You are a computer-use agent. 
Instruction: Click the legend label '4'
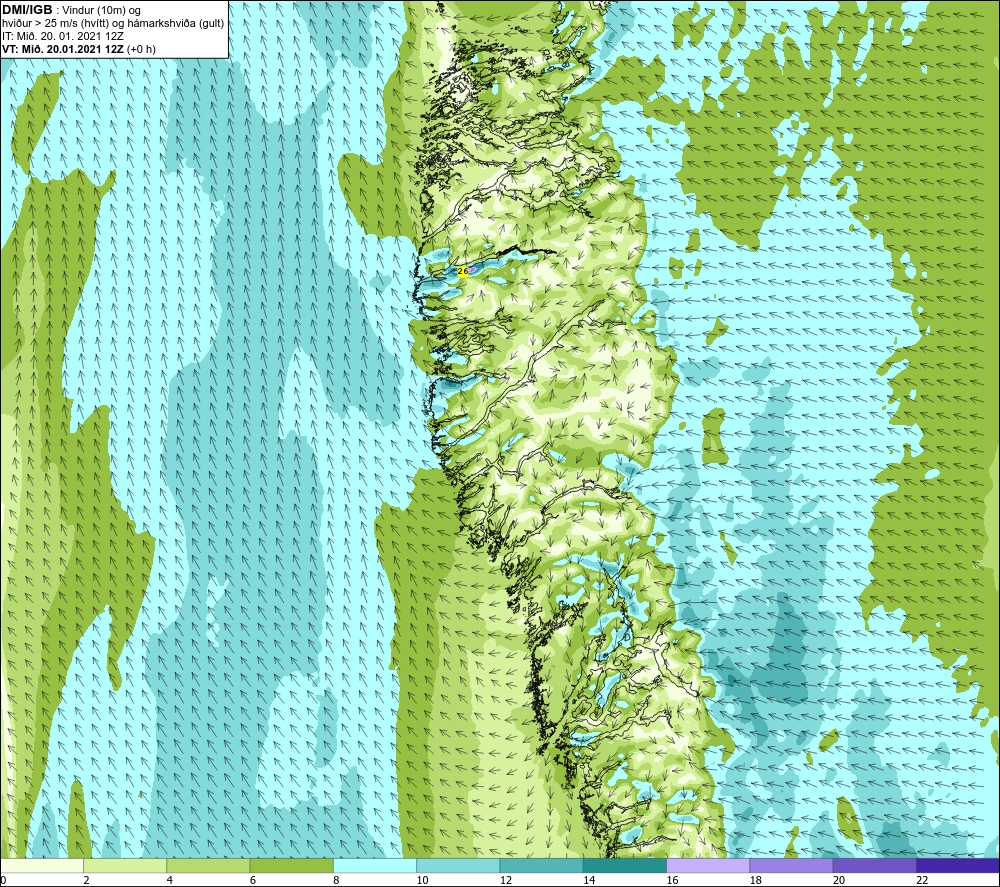170,881
